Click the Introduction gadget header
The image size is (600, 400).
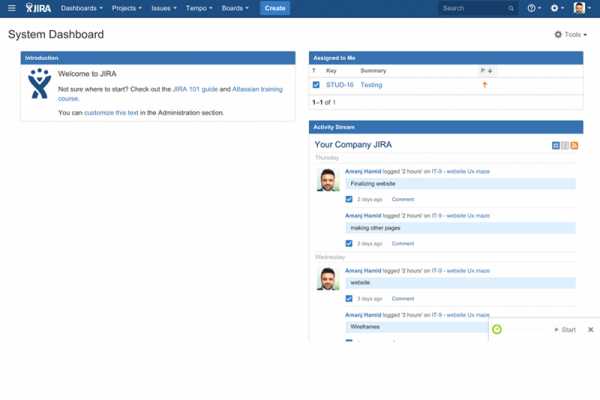[158, 58]
